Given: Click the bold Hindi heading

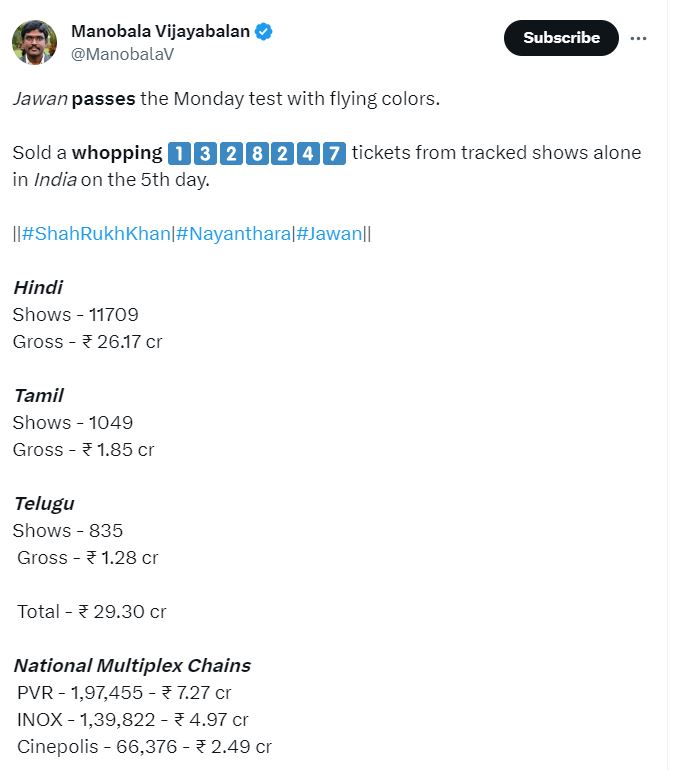Looking at the screenshot, I should pos(38,287).
